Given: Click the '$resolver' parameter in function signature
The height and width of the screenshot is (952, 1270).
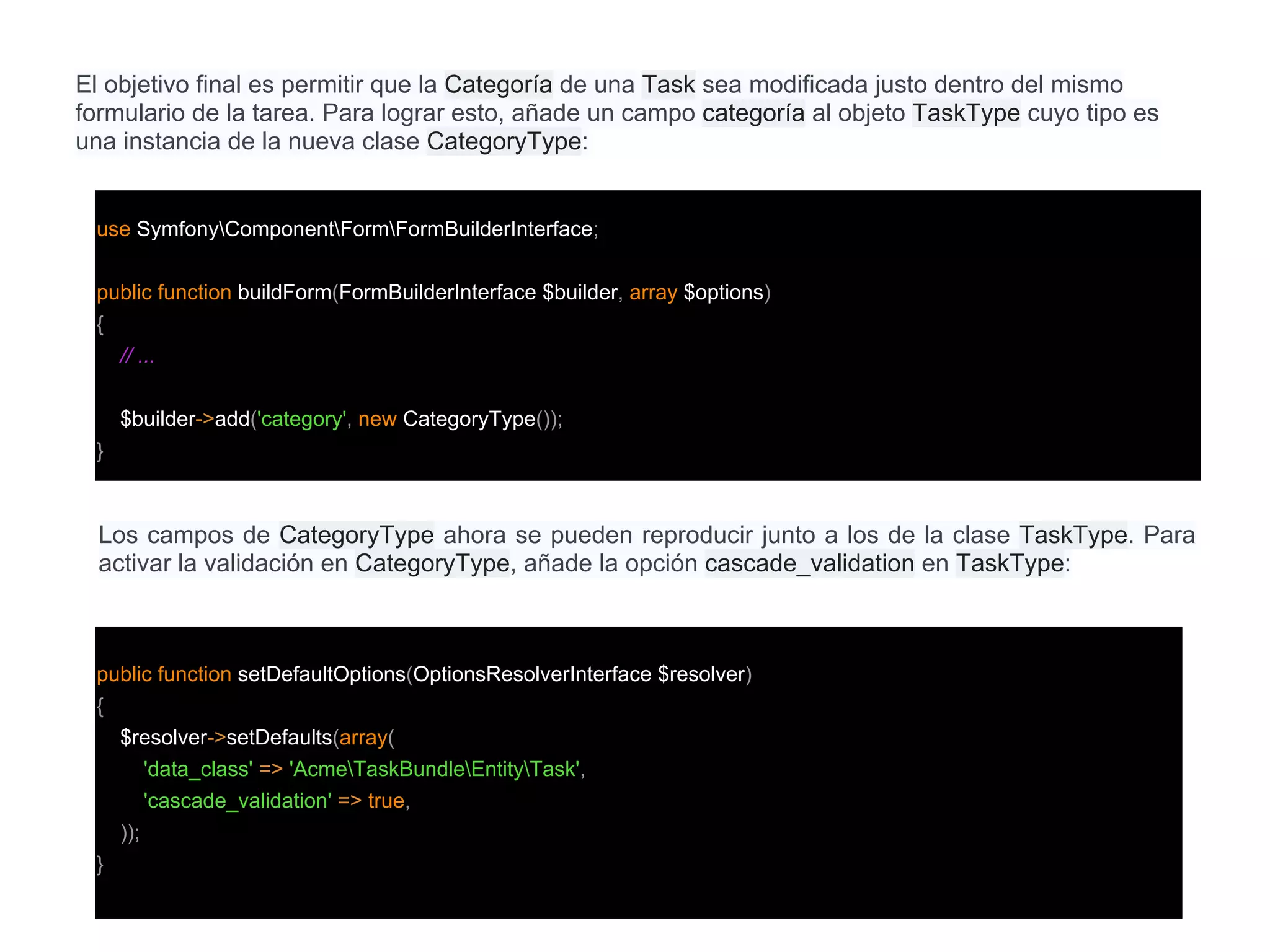Looking at the screenshot, I should tap(701, 674).
